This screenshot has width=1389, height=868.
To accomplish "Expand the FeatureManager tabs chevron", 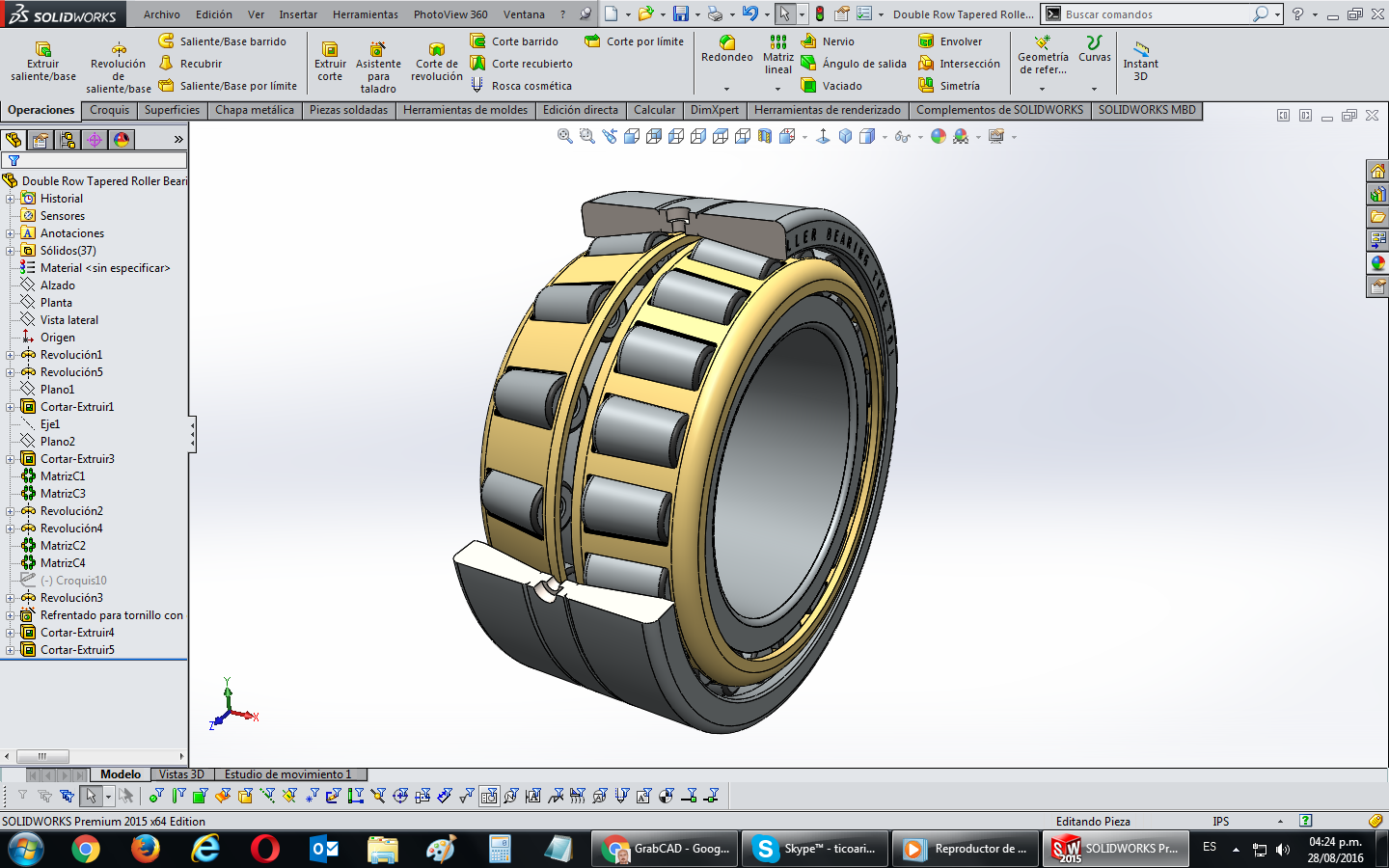I will 178,140.
